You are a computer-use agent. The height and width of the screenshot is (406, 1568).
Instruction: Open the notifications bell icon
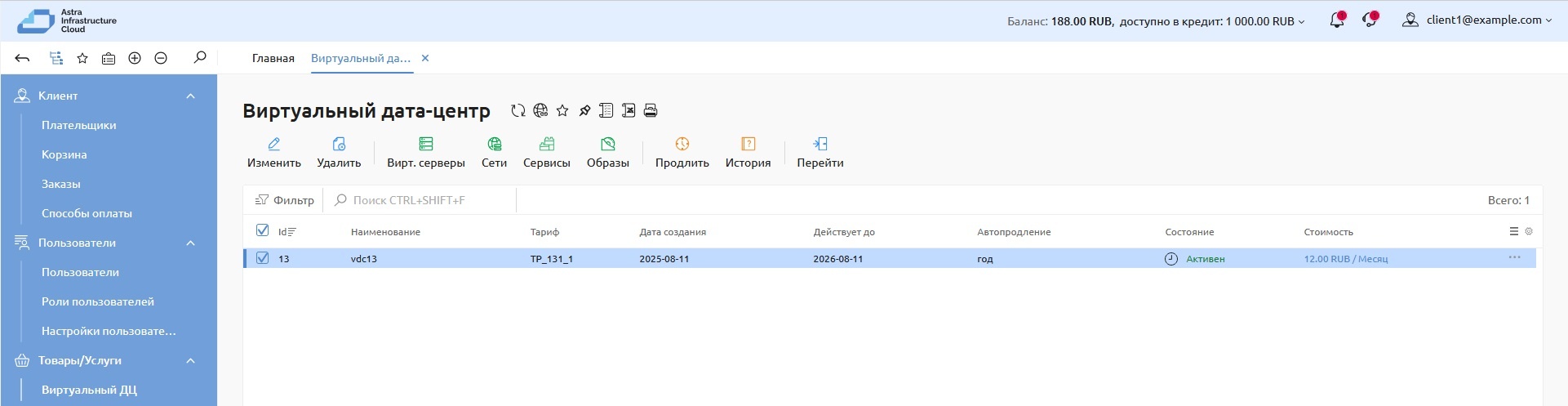coord(1336,20)
